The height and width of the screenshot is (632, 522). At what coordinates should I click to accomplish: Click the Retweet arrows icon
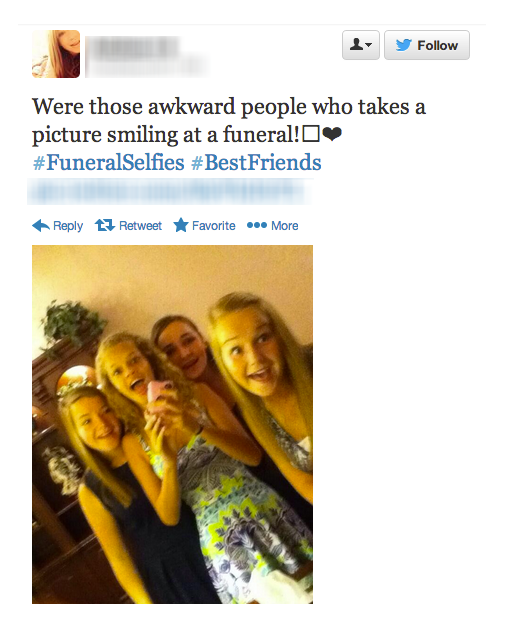point(105,225)
